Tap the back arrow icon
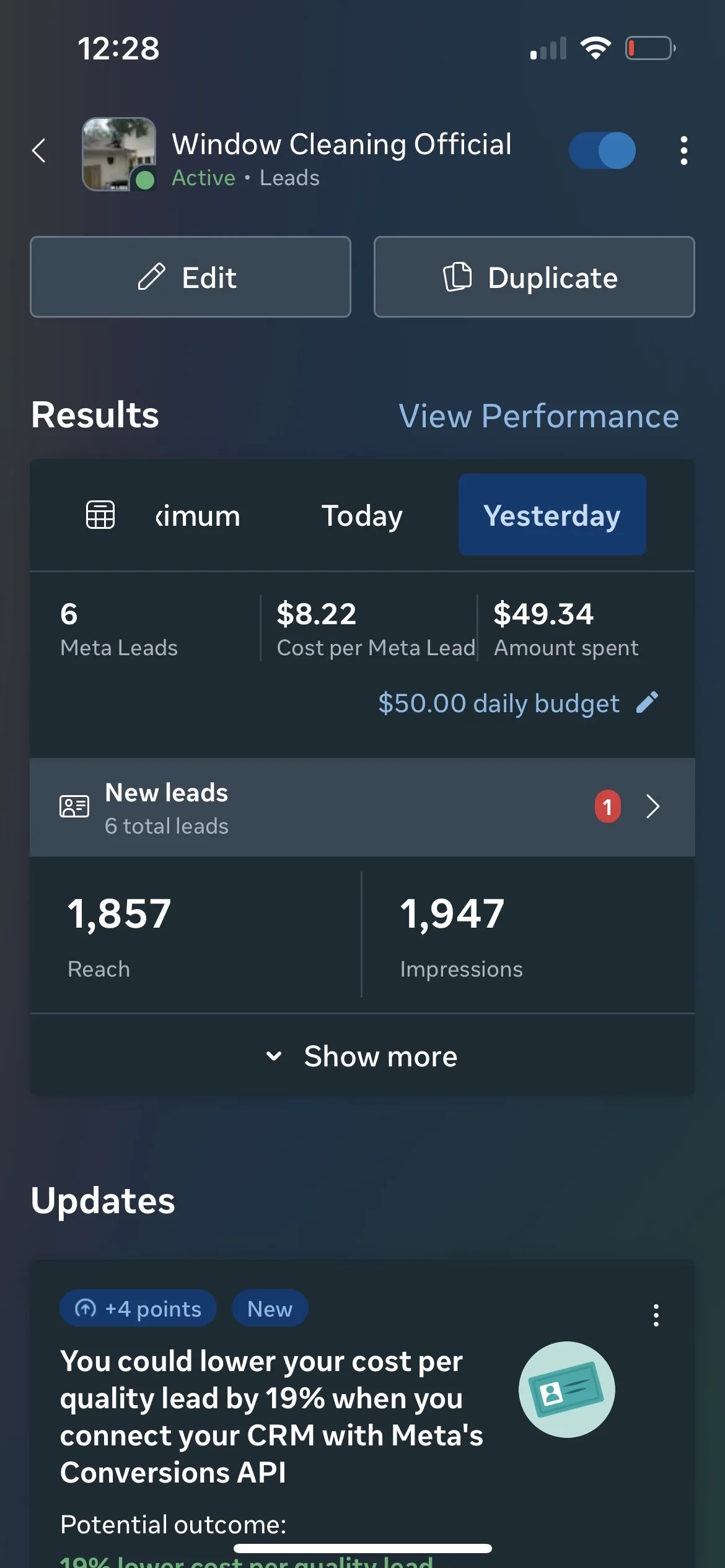Screen dimensions: 725x1568 (x=39, y=150)
